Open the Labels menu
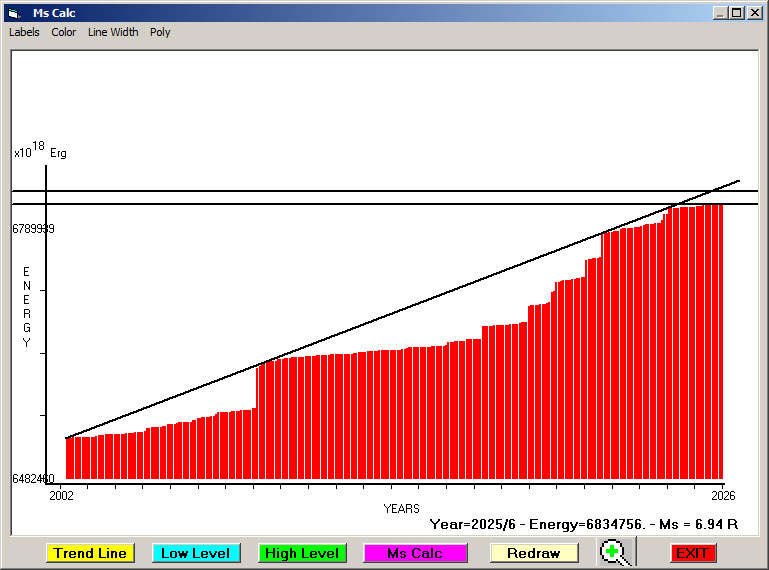The image size is (769, 570). (24, 32)
